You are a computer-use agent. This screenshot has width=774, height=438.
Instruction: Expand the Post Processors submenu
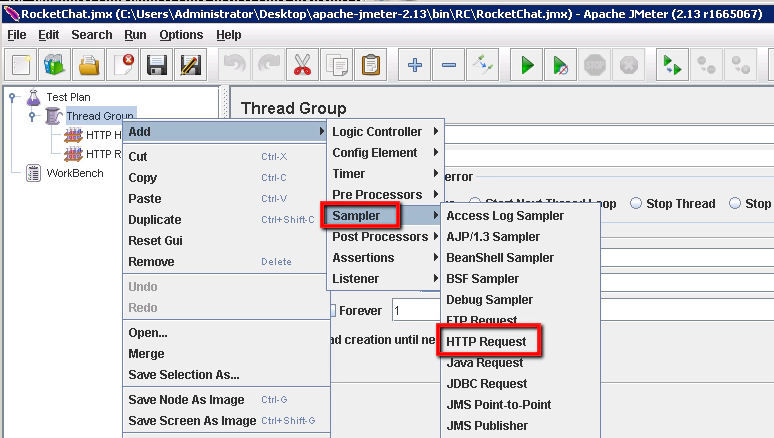point(385,237)
